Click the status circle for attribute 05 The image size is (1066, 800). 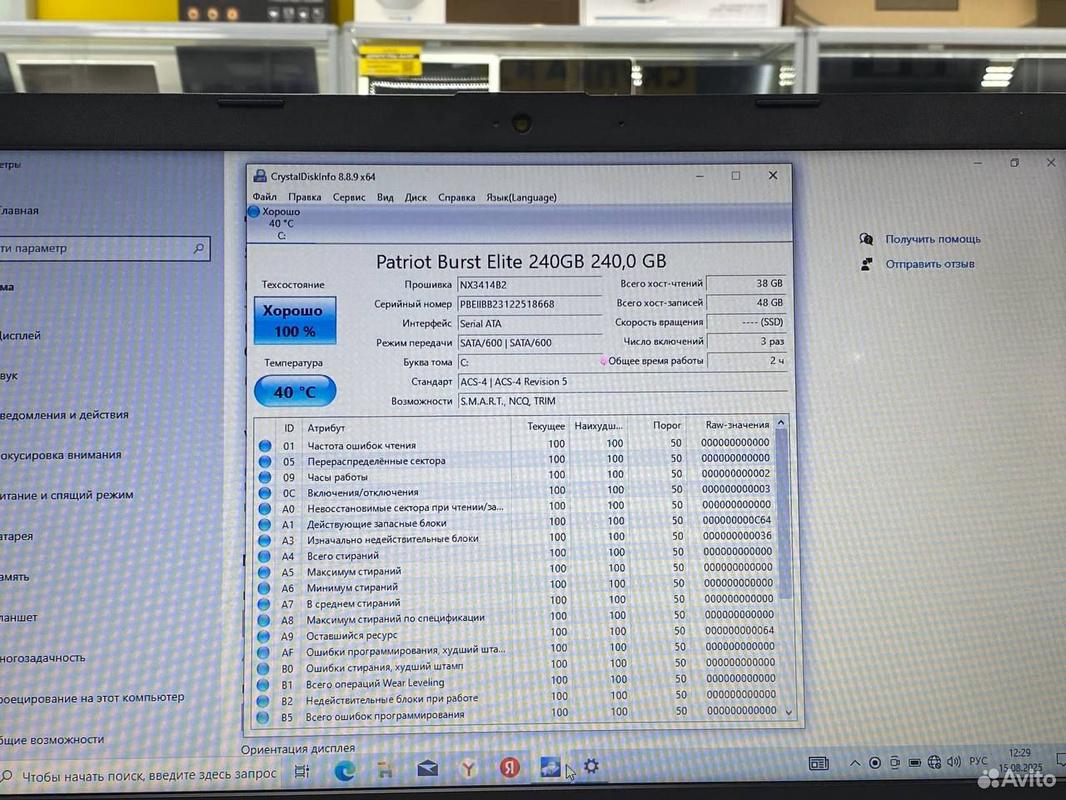[264, 462]
